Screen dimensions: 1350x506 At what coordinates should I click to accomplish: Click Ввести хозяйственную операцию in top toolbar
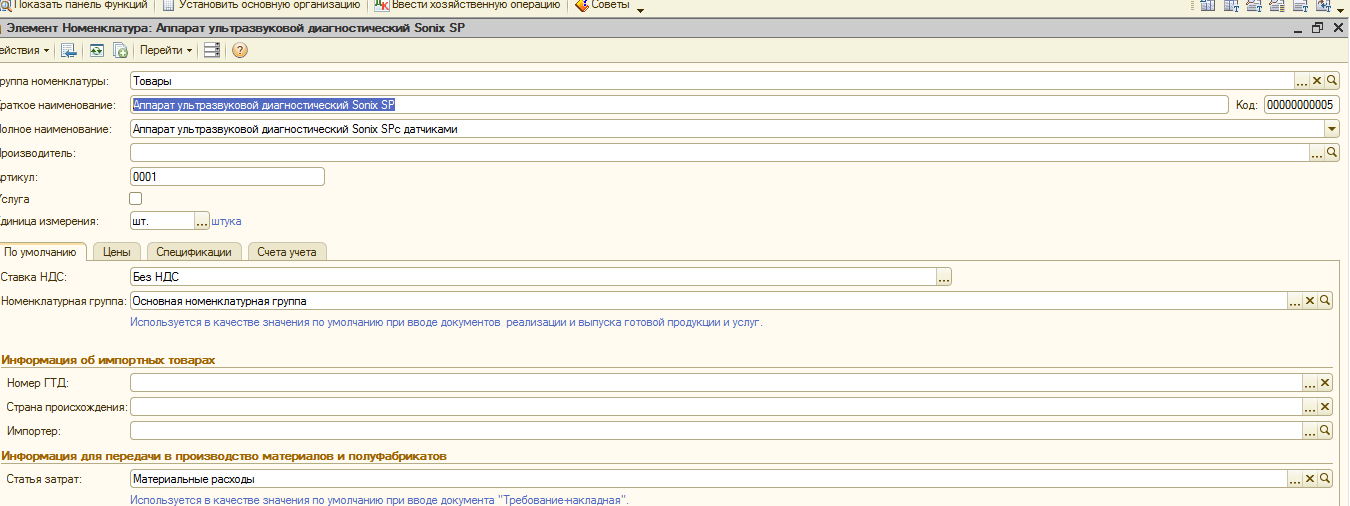pos(467,5)
